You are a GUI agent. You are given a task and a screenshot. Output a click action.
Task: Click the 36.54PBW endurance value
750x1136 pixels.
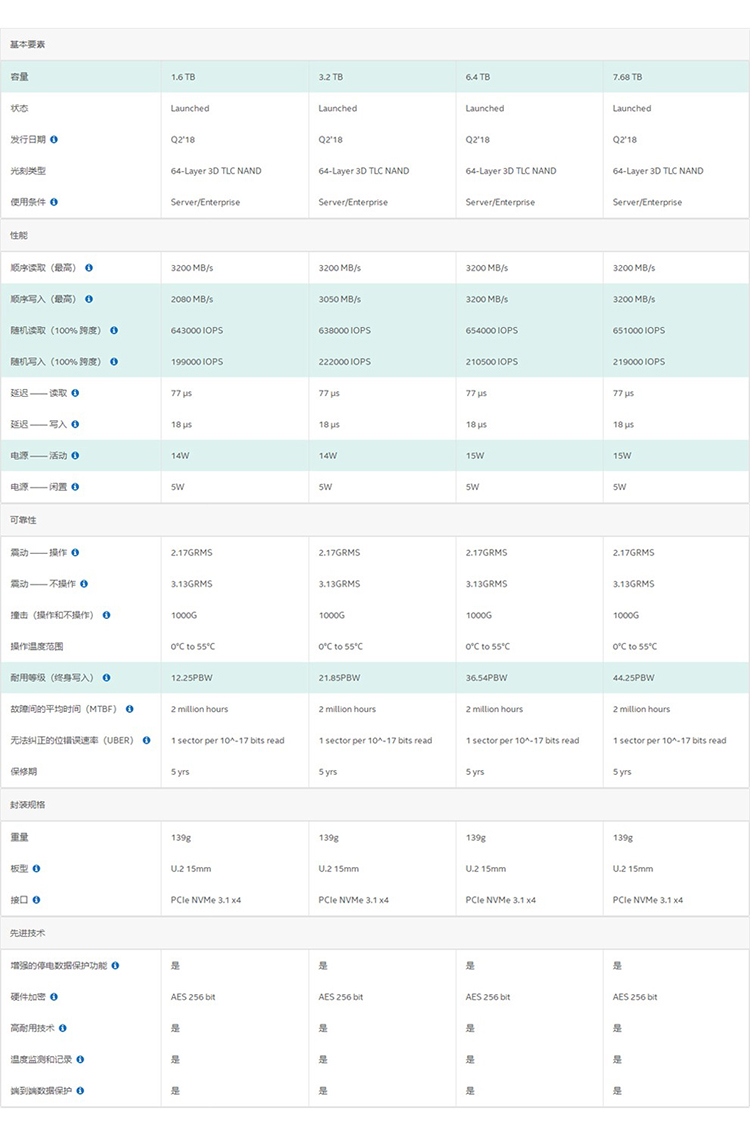point(487,678)
